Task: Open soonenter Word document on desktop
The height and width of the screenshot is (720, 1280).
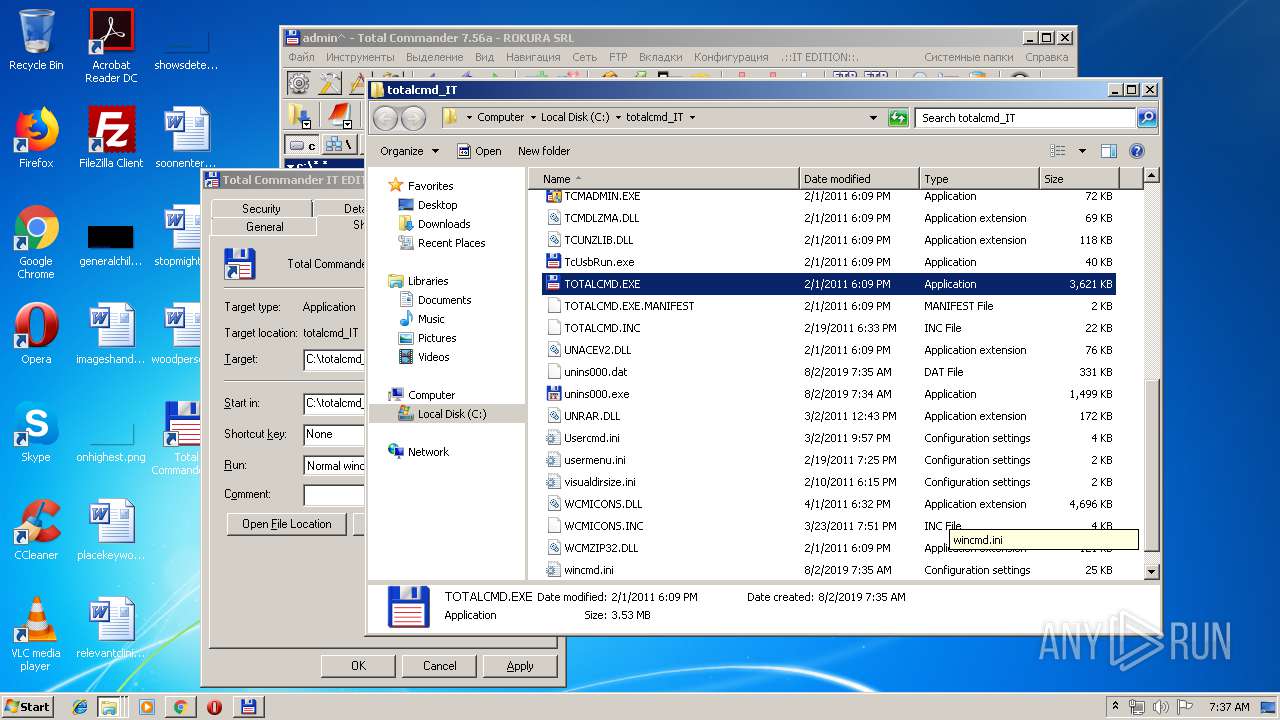Action: coord(186,138)
